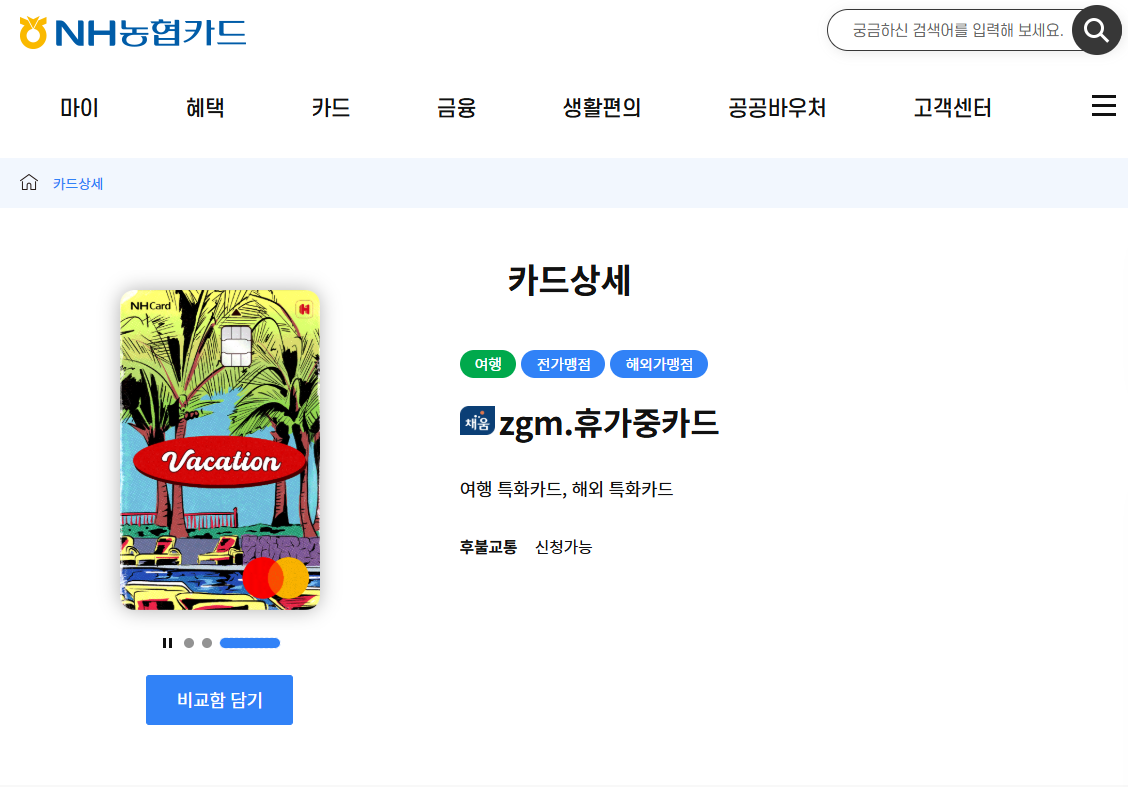Click the 비교함 담기 button
The width and height of the screenshot is (1128, 787).
pos(219,700)
